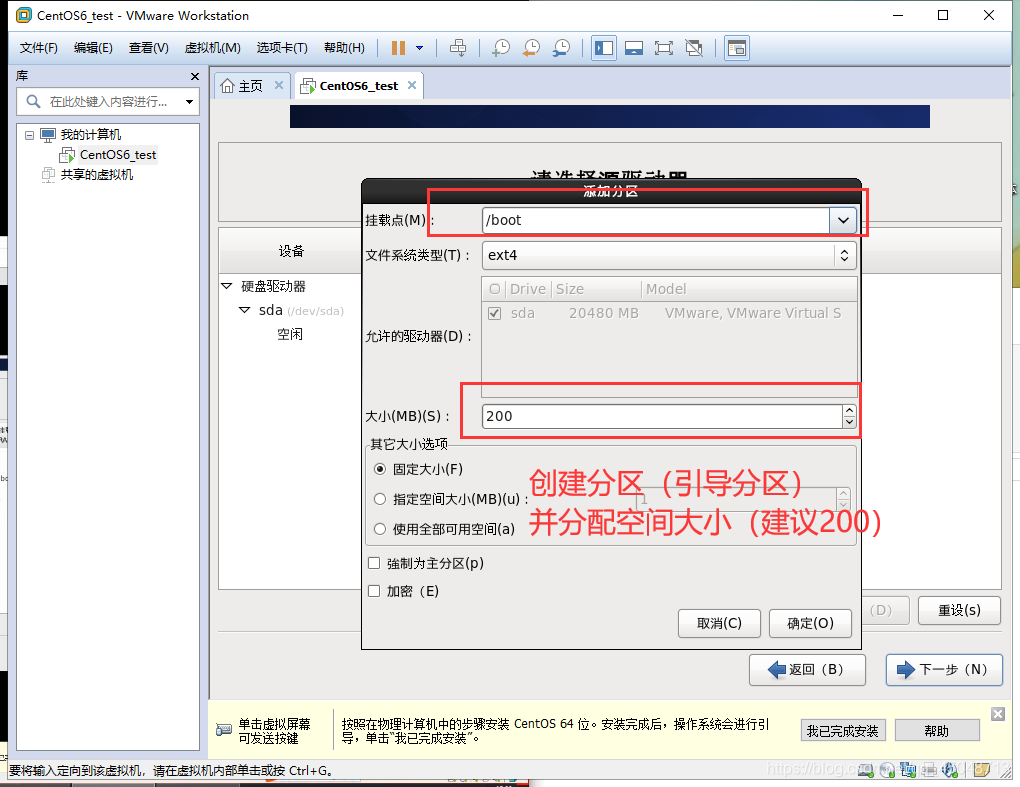
Task: Click the 取消(C) cancel button
Action: [x=719, y=623]
